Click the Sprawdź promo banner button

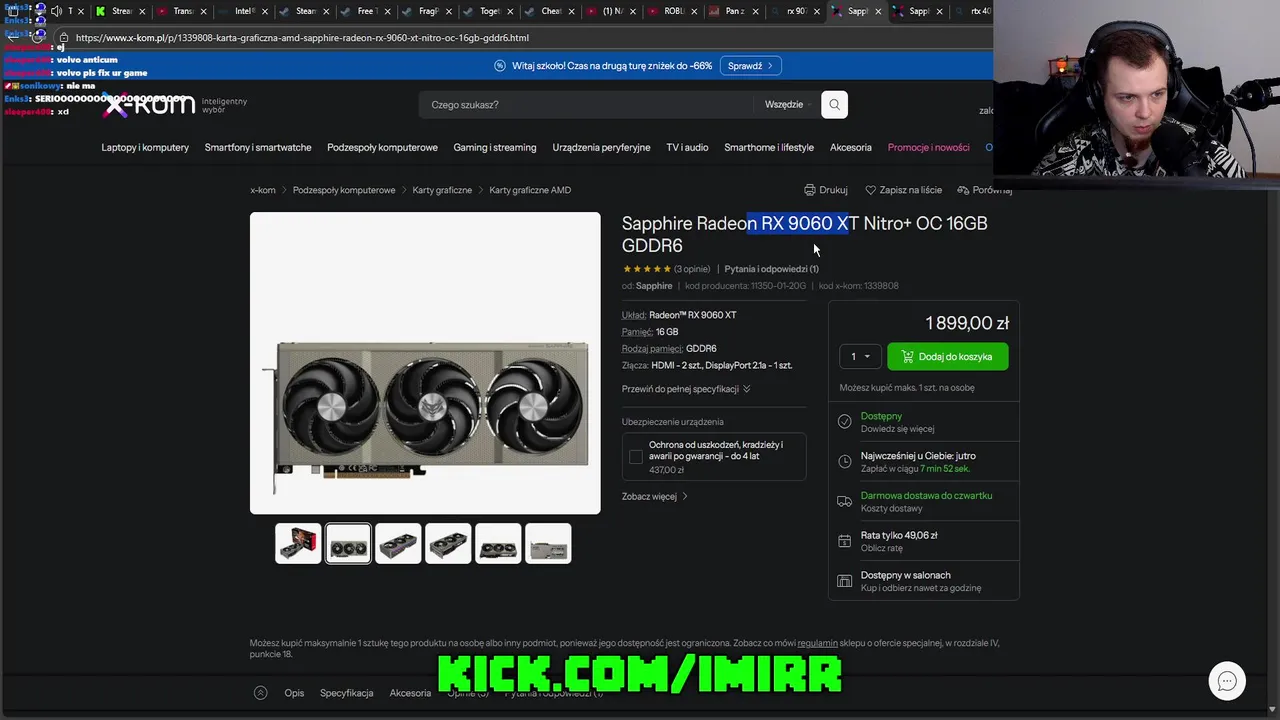click(750, 66)
